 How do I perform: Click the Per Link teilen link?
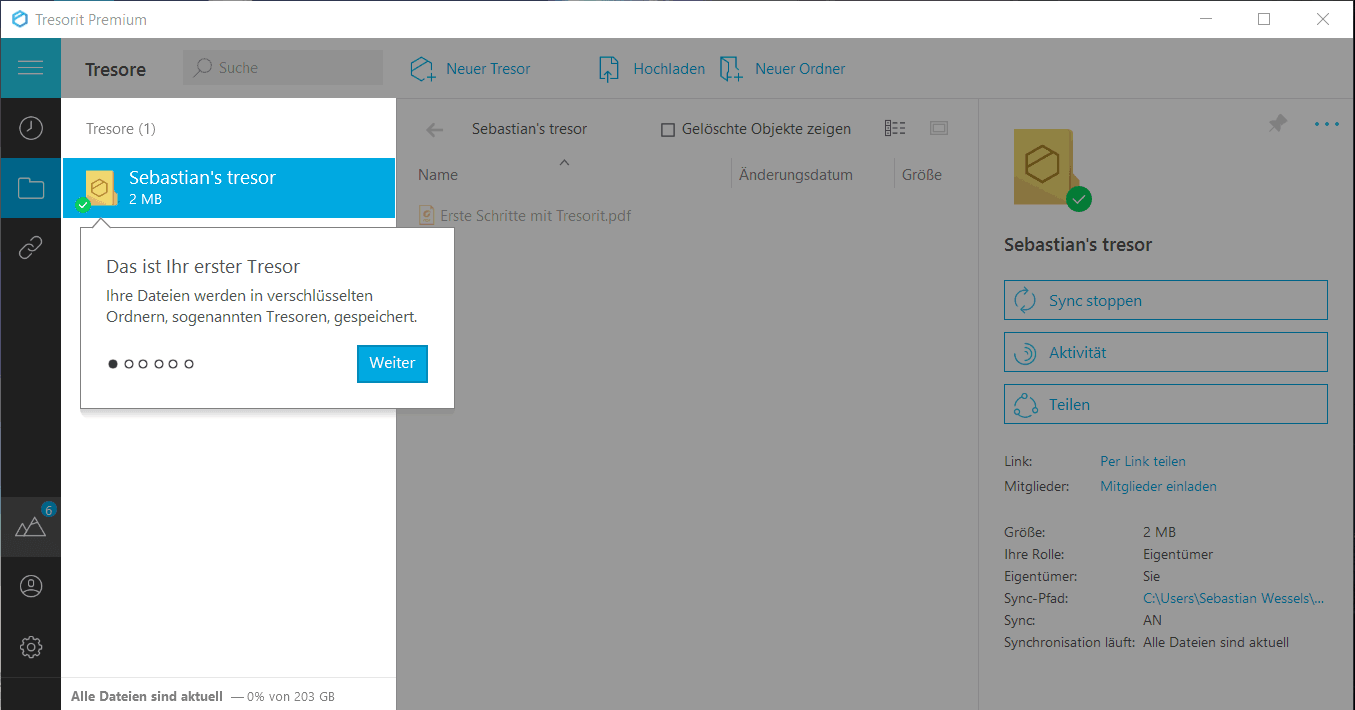(1143, 461)
